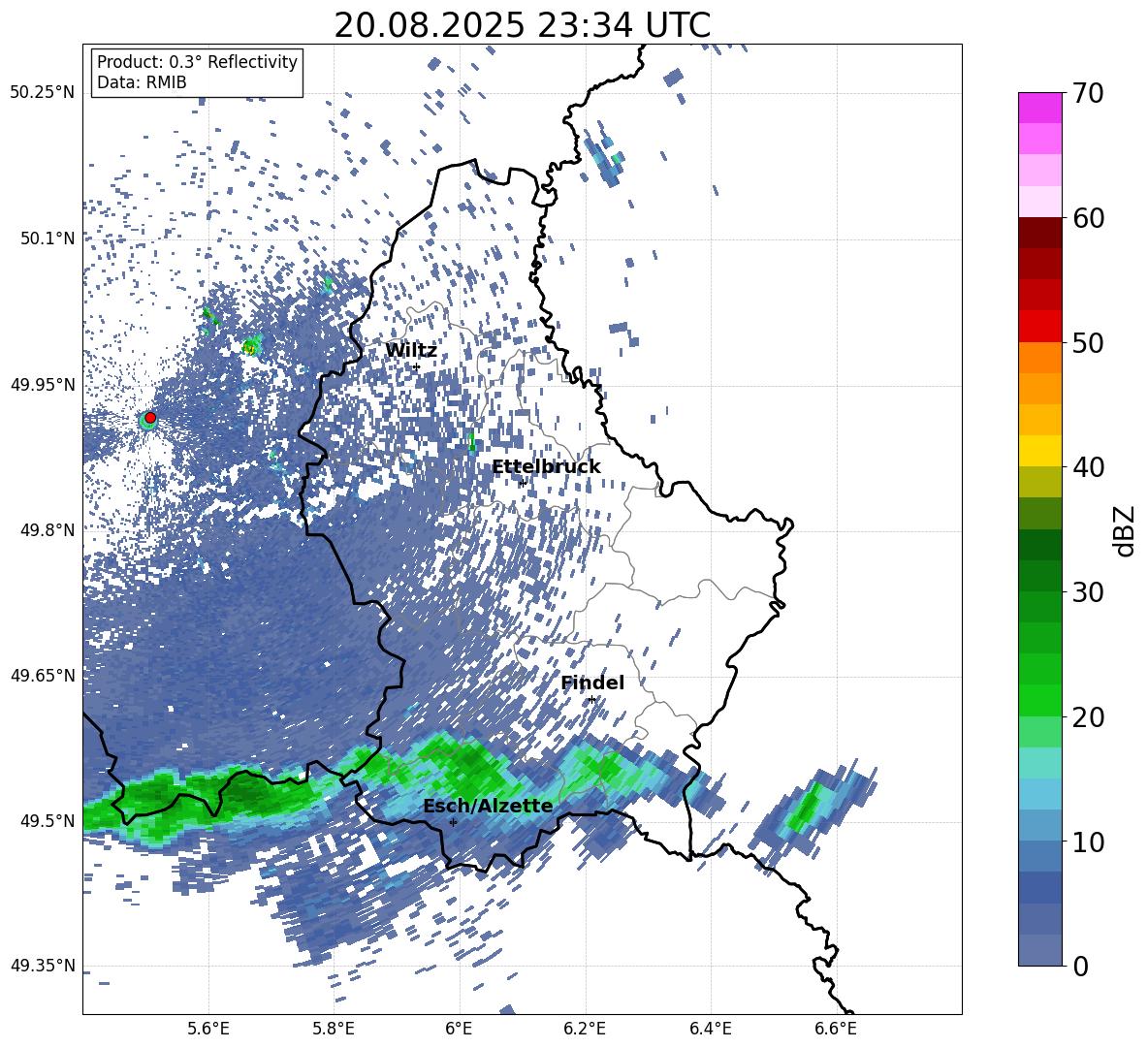
Task: Click the 49.8°N latitude label
Action: click(47, 530)
